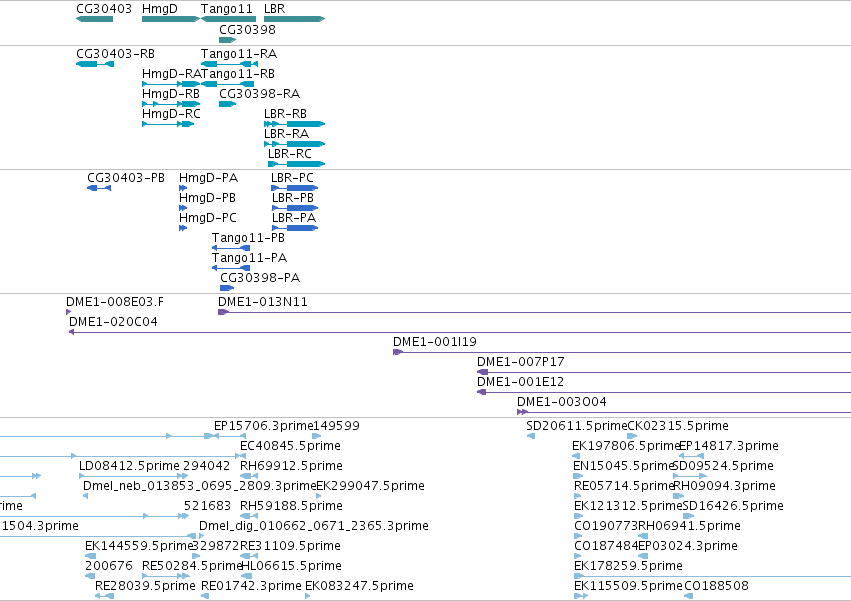
Task: Select the Tango11-PB protein label
Action: [x=248, y=238]
